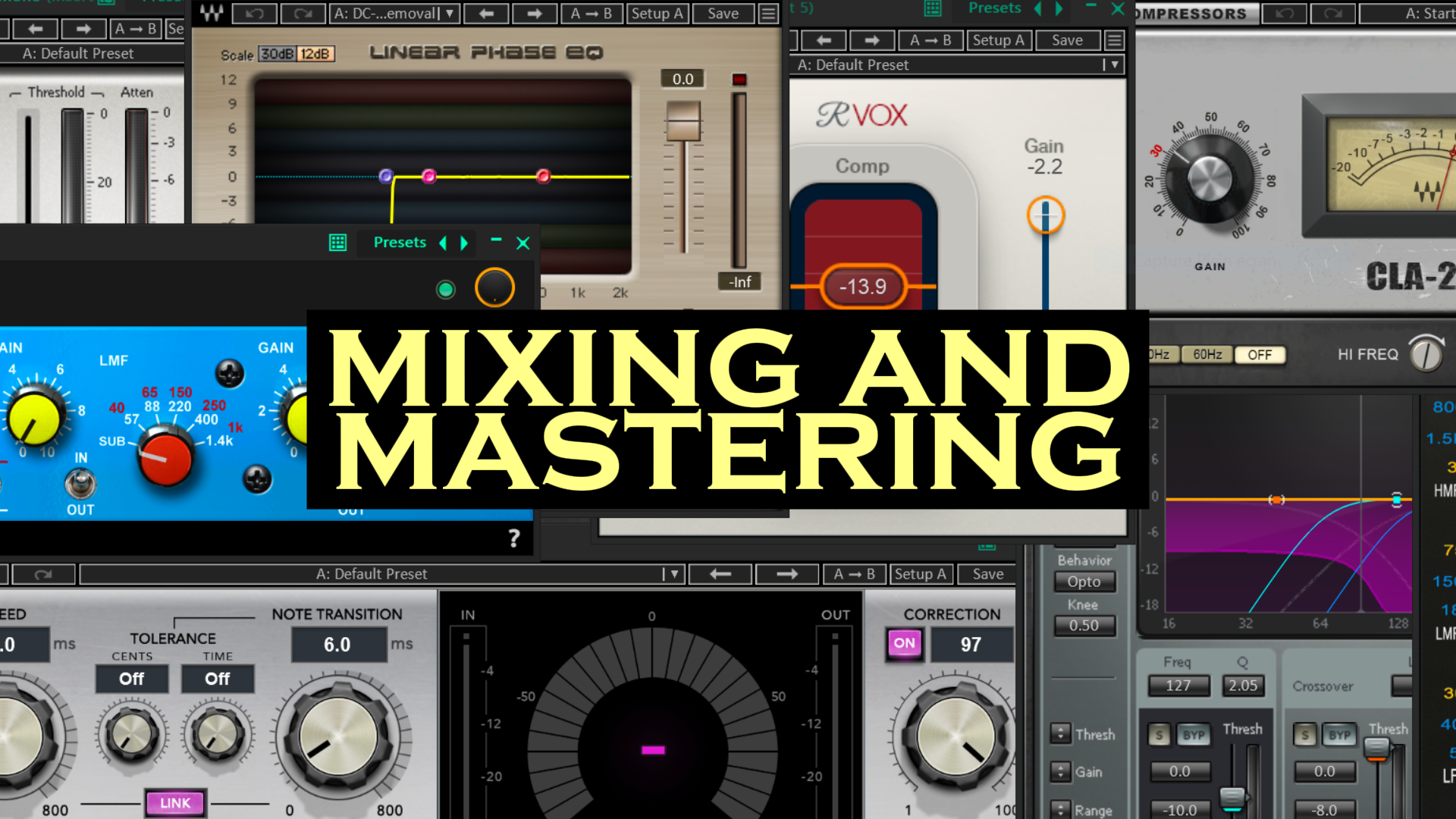Click Setup A in Linear Phase EQ toolbar
The height and width of the screenshot is (819, 1456).
pos(657,13)
